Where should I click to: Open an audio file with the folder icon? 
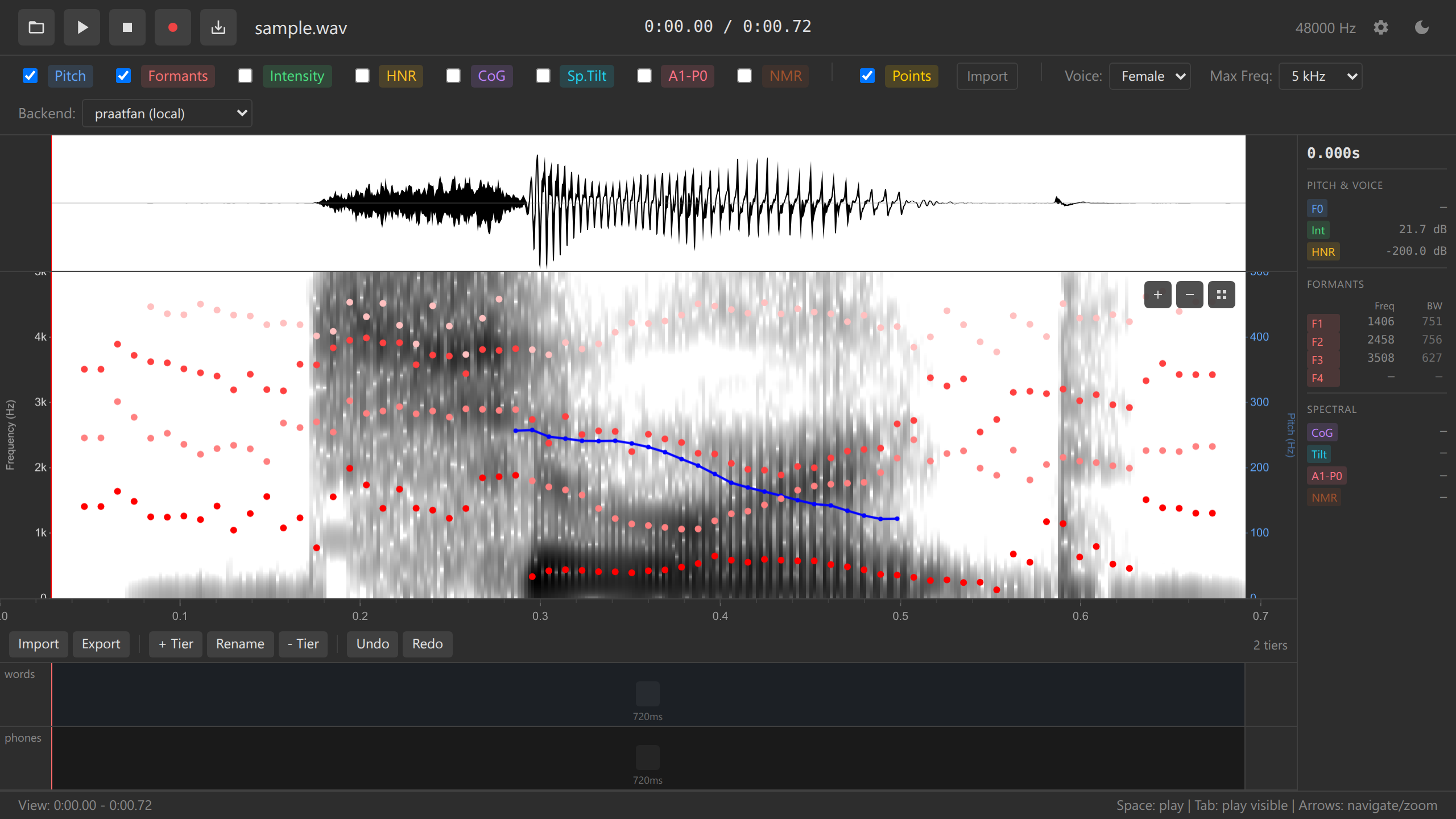click(36, 27)
